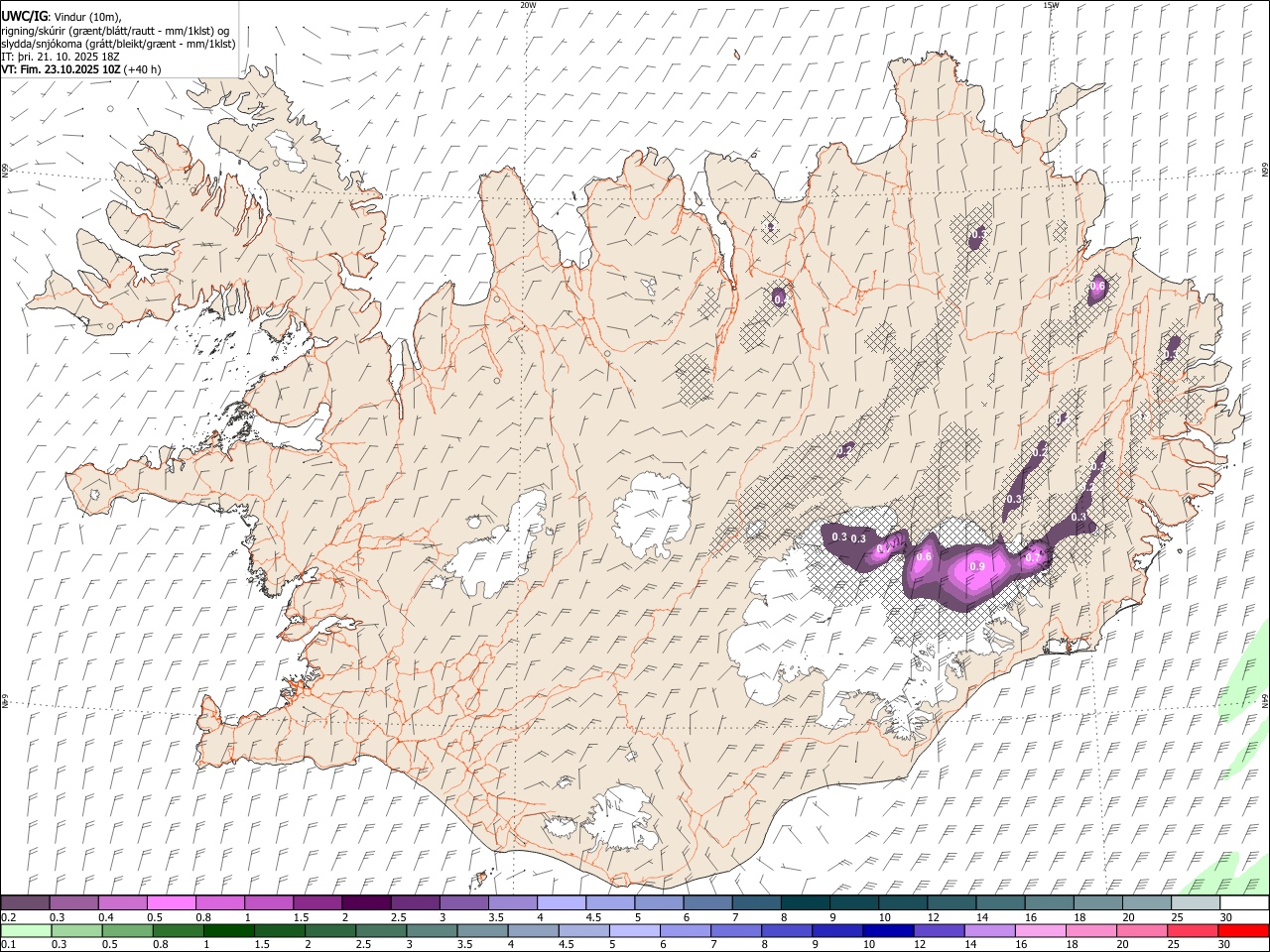Select the upper-row swatch between 0.8 and 1
1270x952 pixels.
[219, 903]
